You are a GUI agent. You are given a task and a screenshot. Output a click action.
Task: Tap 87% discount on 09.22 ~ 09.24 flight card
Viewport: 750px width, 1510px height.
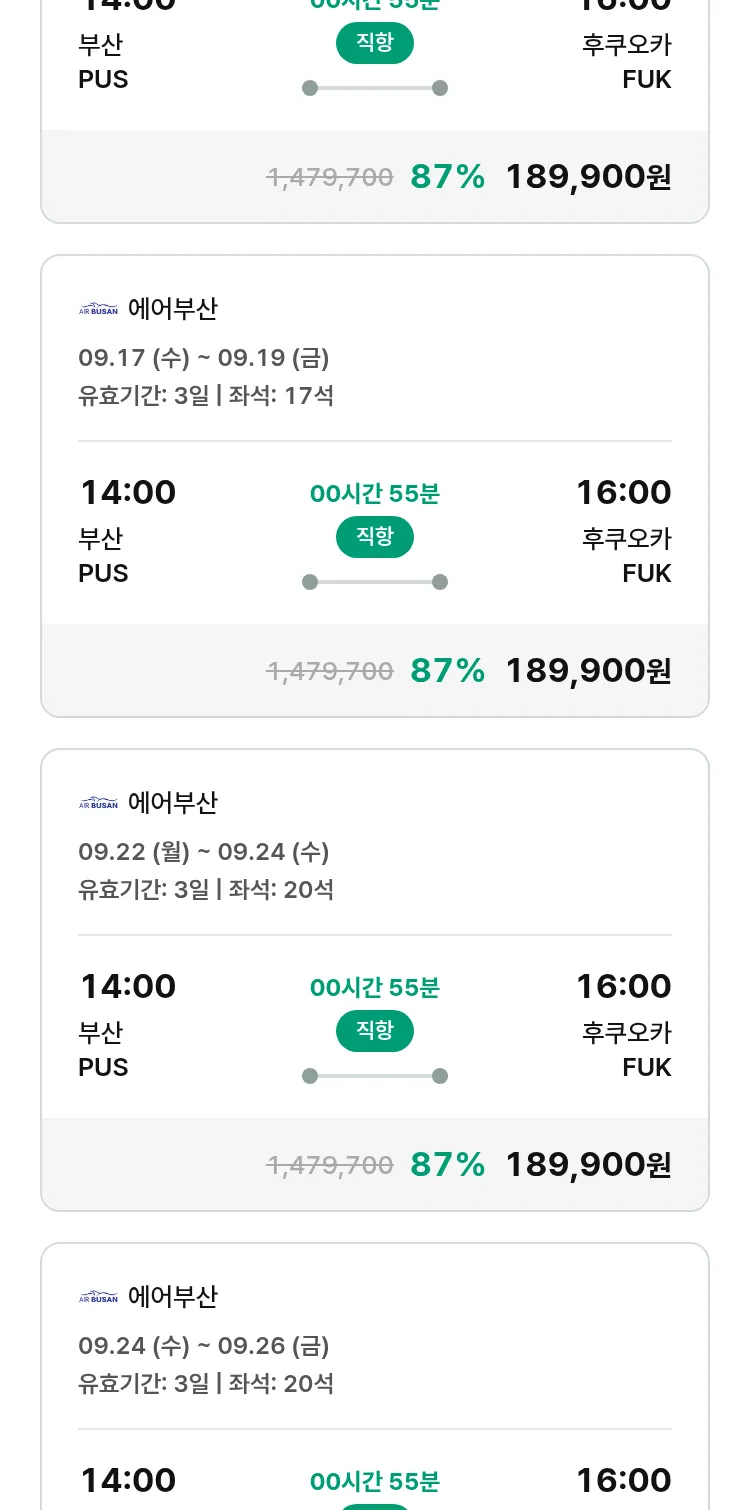pos(448,1164)
